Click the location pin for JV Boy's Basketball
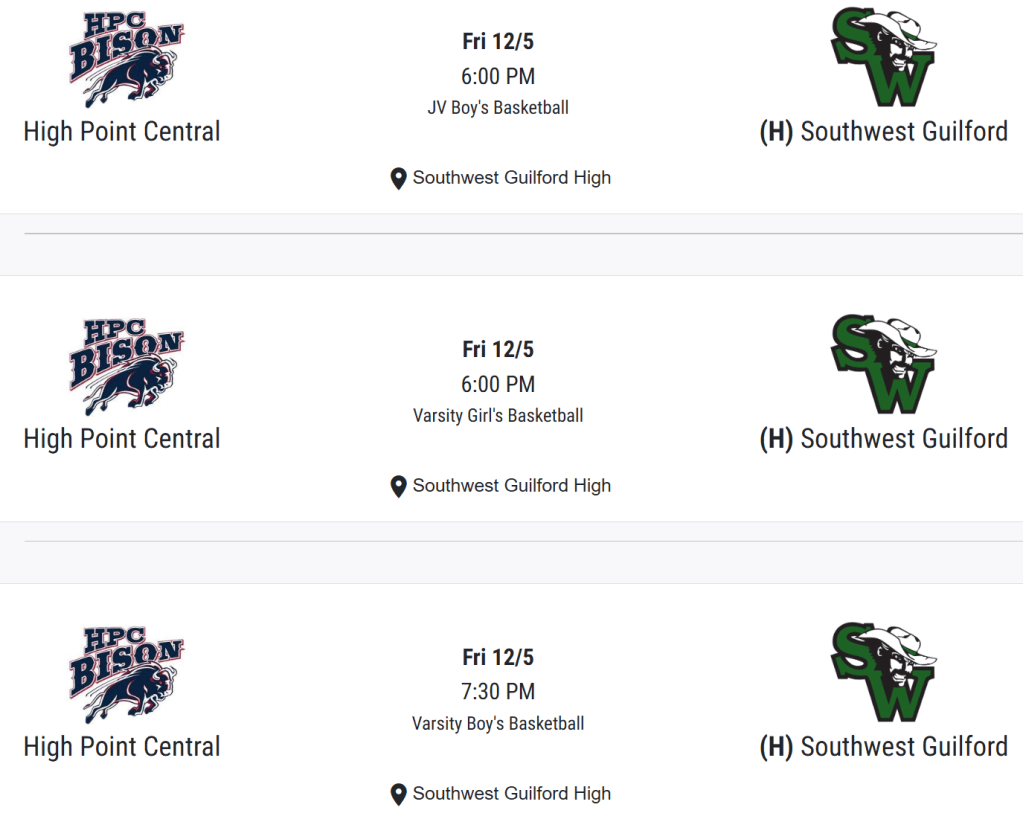Screen dimensions: 1023x819 398,179
